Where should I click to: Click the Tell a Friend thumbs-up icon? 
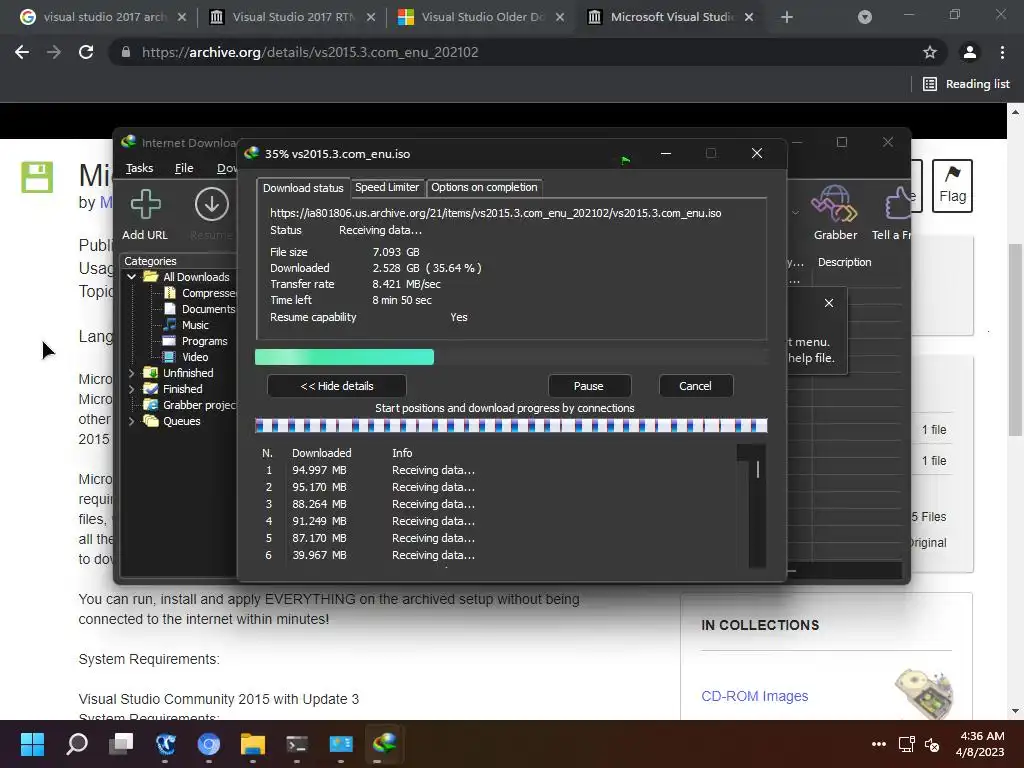(897, 204)
